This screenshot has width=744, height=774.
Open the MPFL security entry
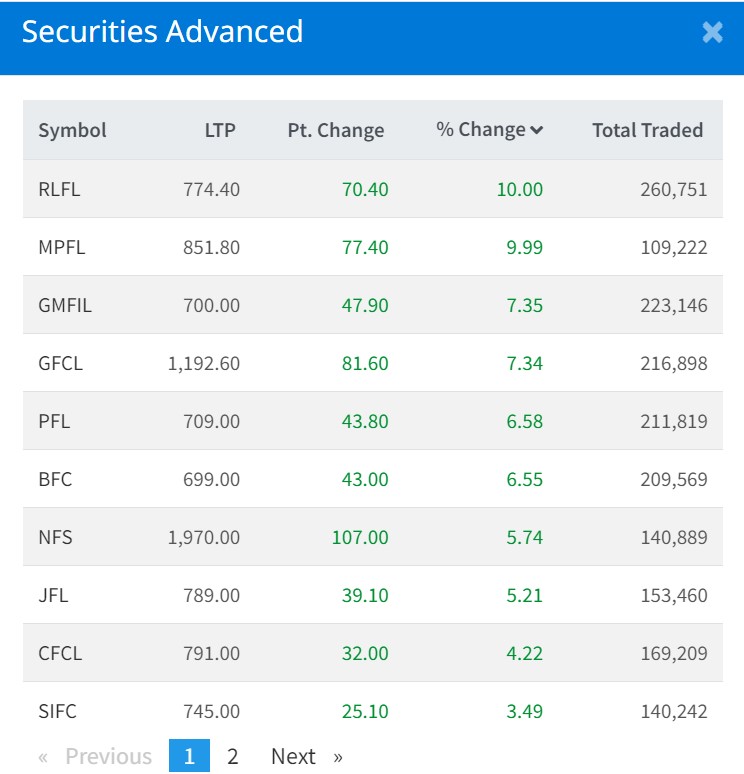pos(61,247)
